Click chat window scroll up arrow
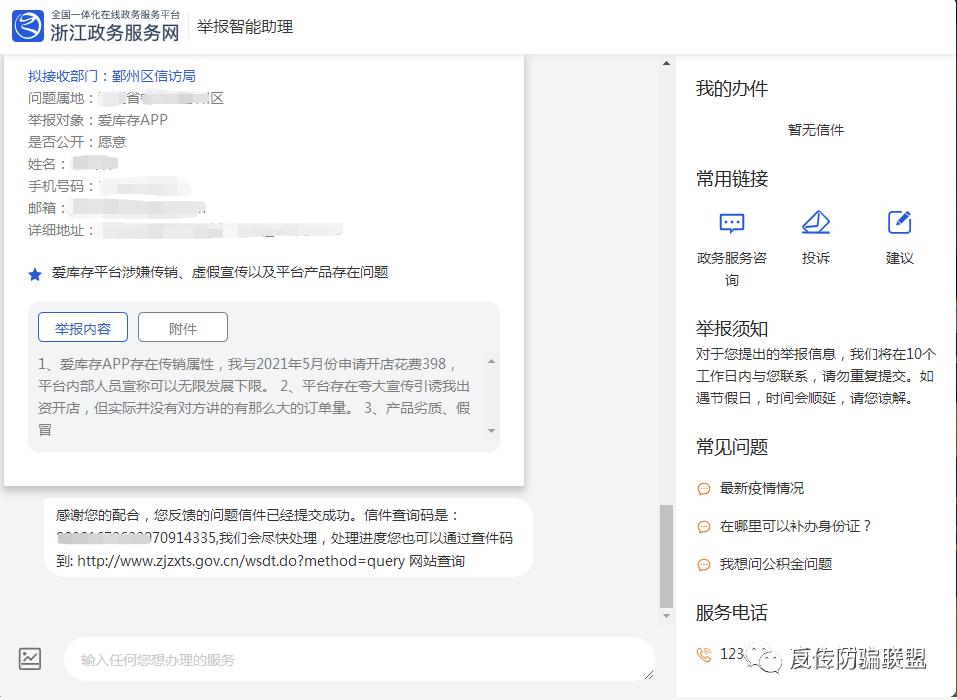 [666, 63]
